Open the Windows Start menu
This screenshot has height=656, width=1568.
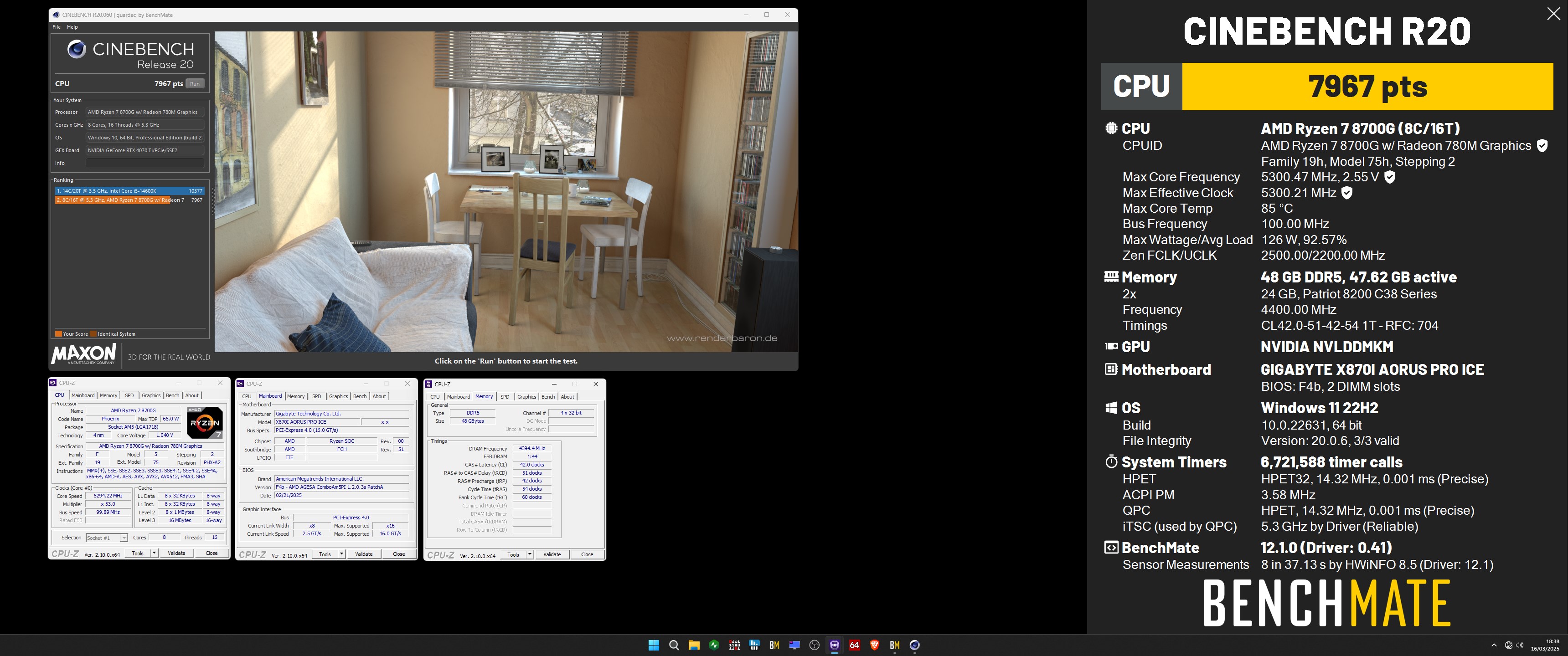pyautogui.click(x=654, y=645)
